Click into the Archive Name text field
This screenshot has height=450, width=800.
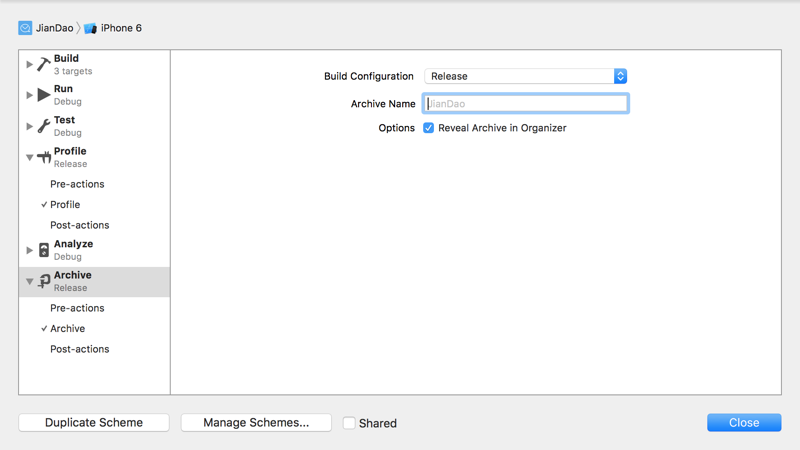tap(526, 104)
